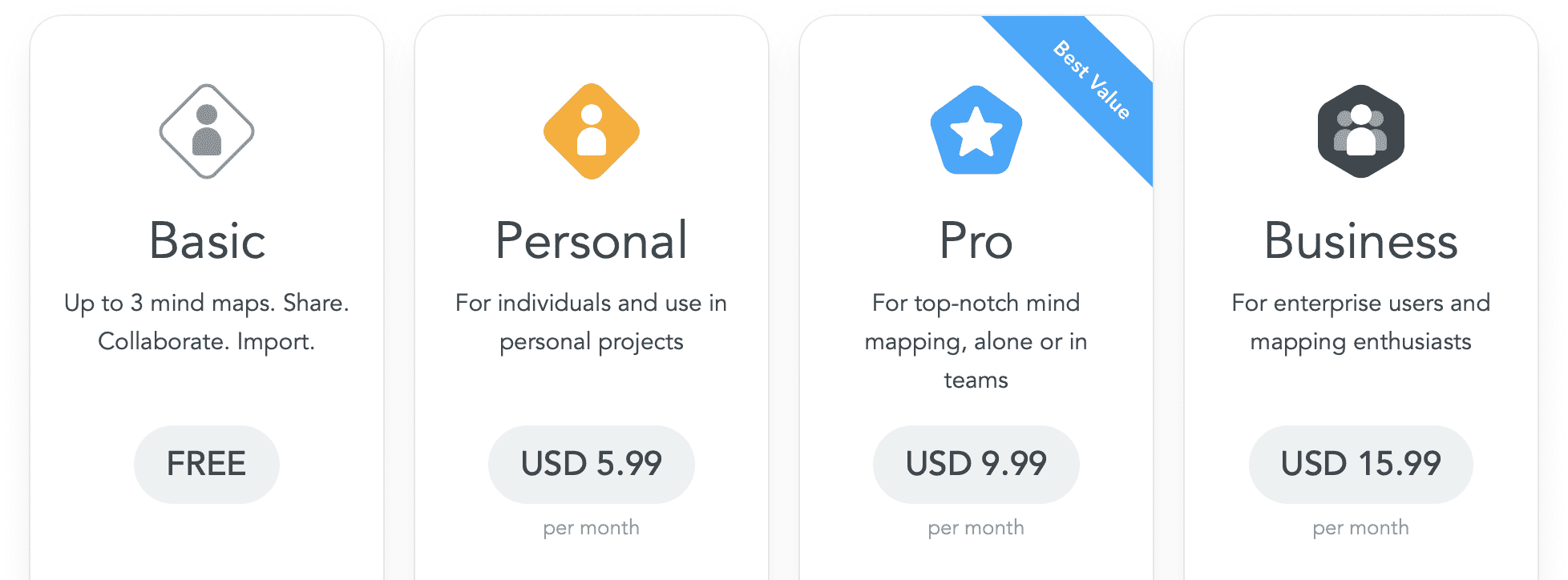Click the Basic plan heading

point(207,240)
